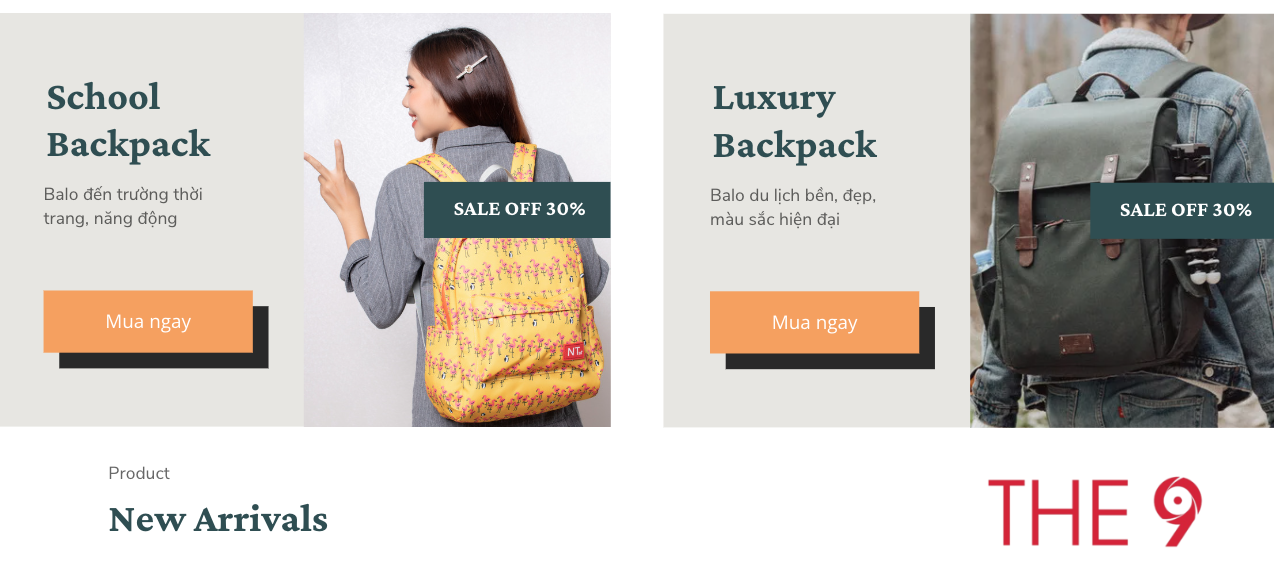Select the New Arrivals heading
This screenshot has width=1274, height=570.
218,519
